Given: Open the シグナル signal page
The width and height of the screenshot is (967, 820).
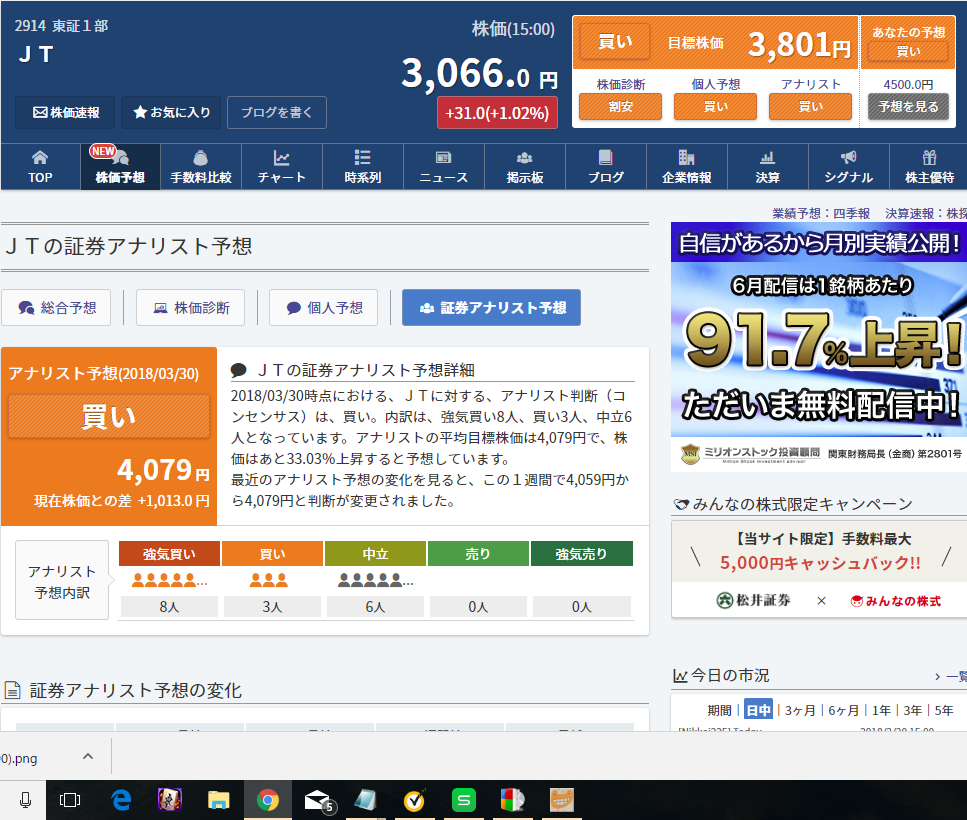Looking at the screenshot, I should [x=848, y=167].
